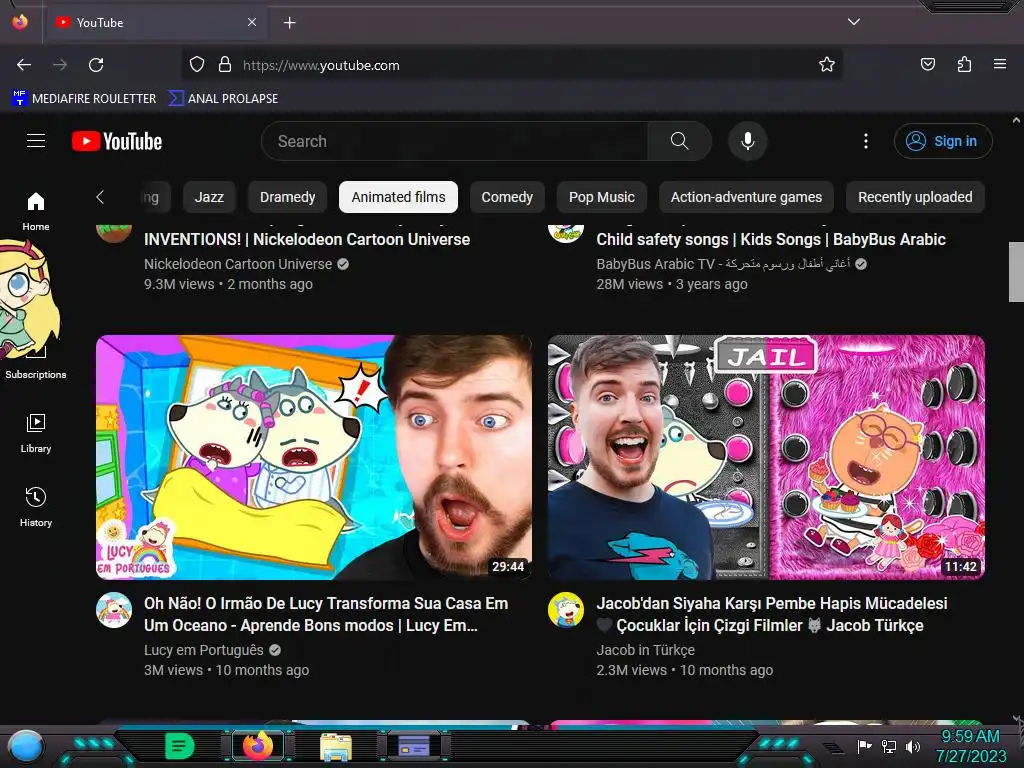Image resolution: width=1024 pixels, height=768 pixels.
Task: Open Nickelodeon Cartoon Universe channel link
Action: (238, 264)
